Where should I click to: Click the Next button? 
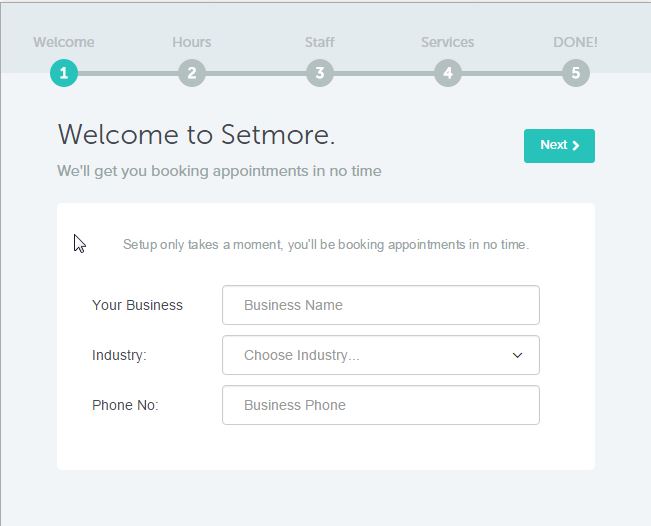click(x=559, y=146)
